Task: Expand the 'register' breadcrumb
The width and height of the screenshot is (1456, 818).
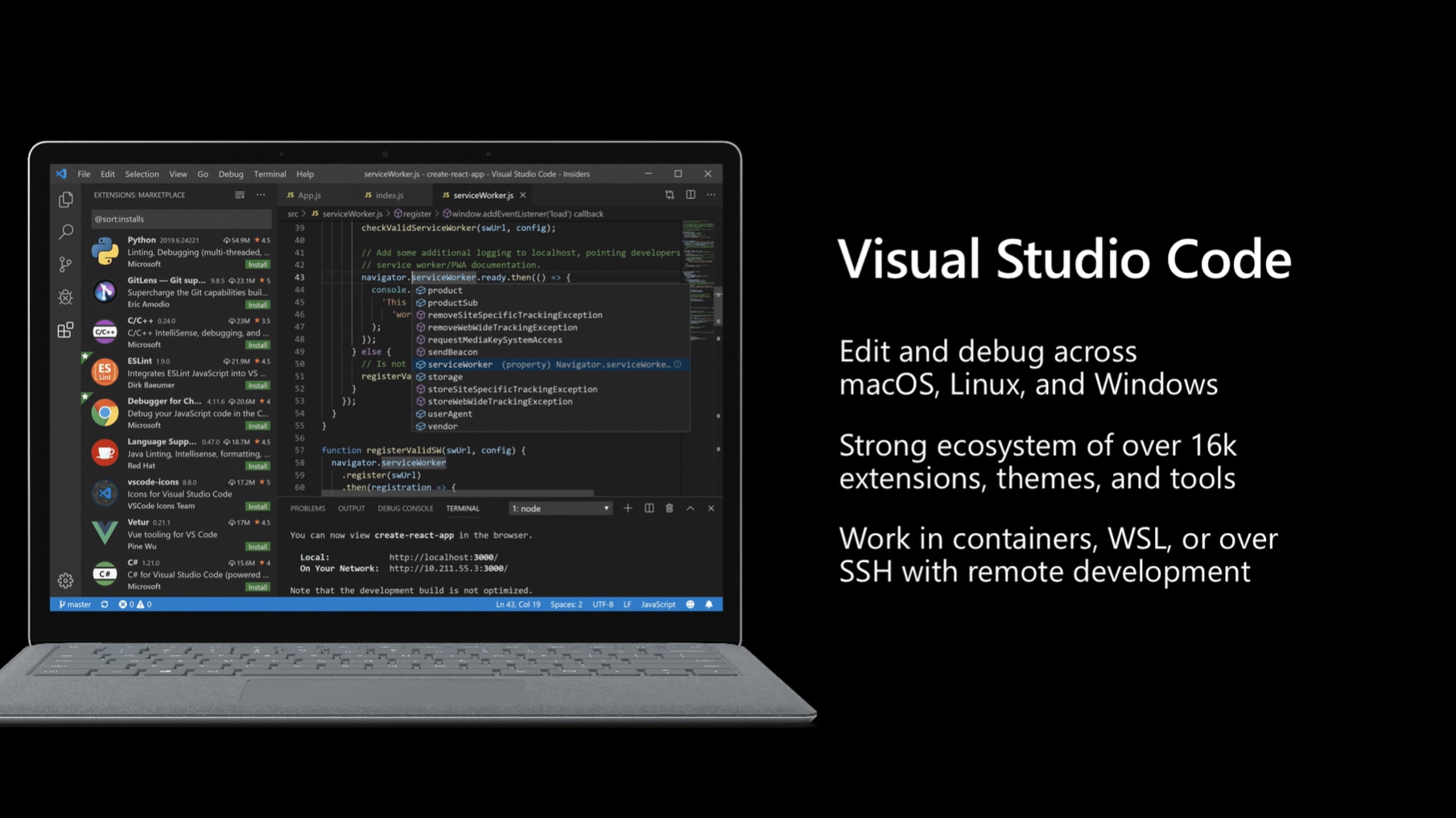Action: [413, 214]
